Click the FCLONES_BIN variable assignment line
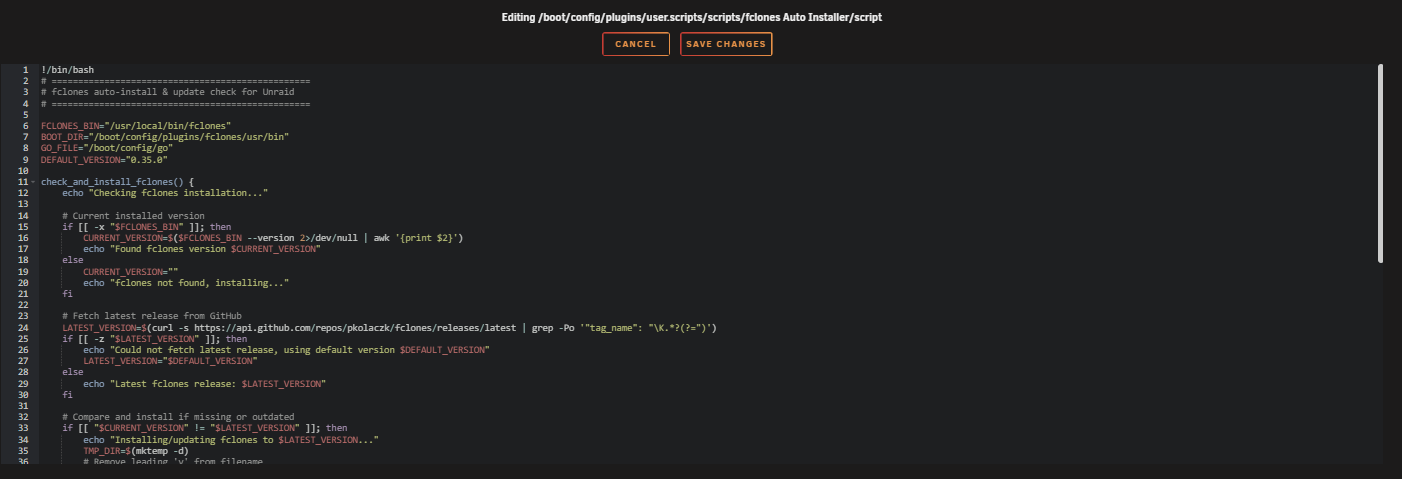The width and height of the screenshot is (1402, 479). pyautogui.click(x=136, y=126)
